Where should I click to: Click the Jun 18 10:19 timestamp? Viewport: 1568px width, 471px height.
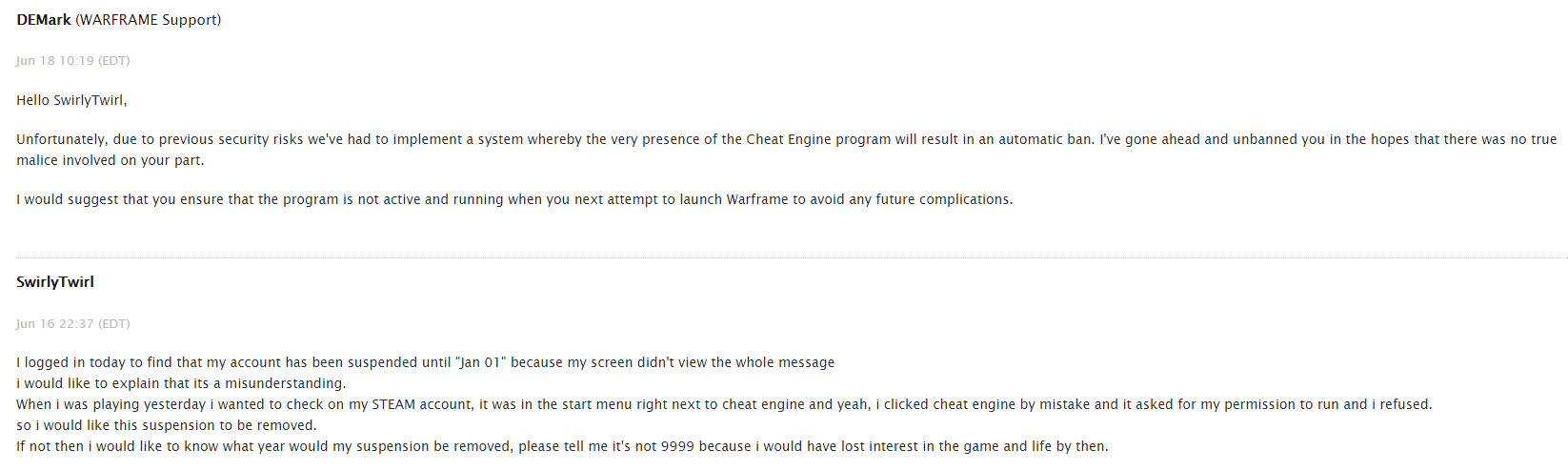72,61
